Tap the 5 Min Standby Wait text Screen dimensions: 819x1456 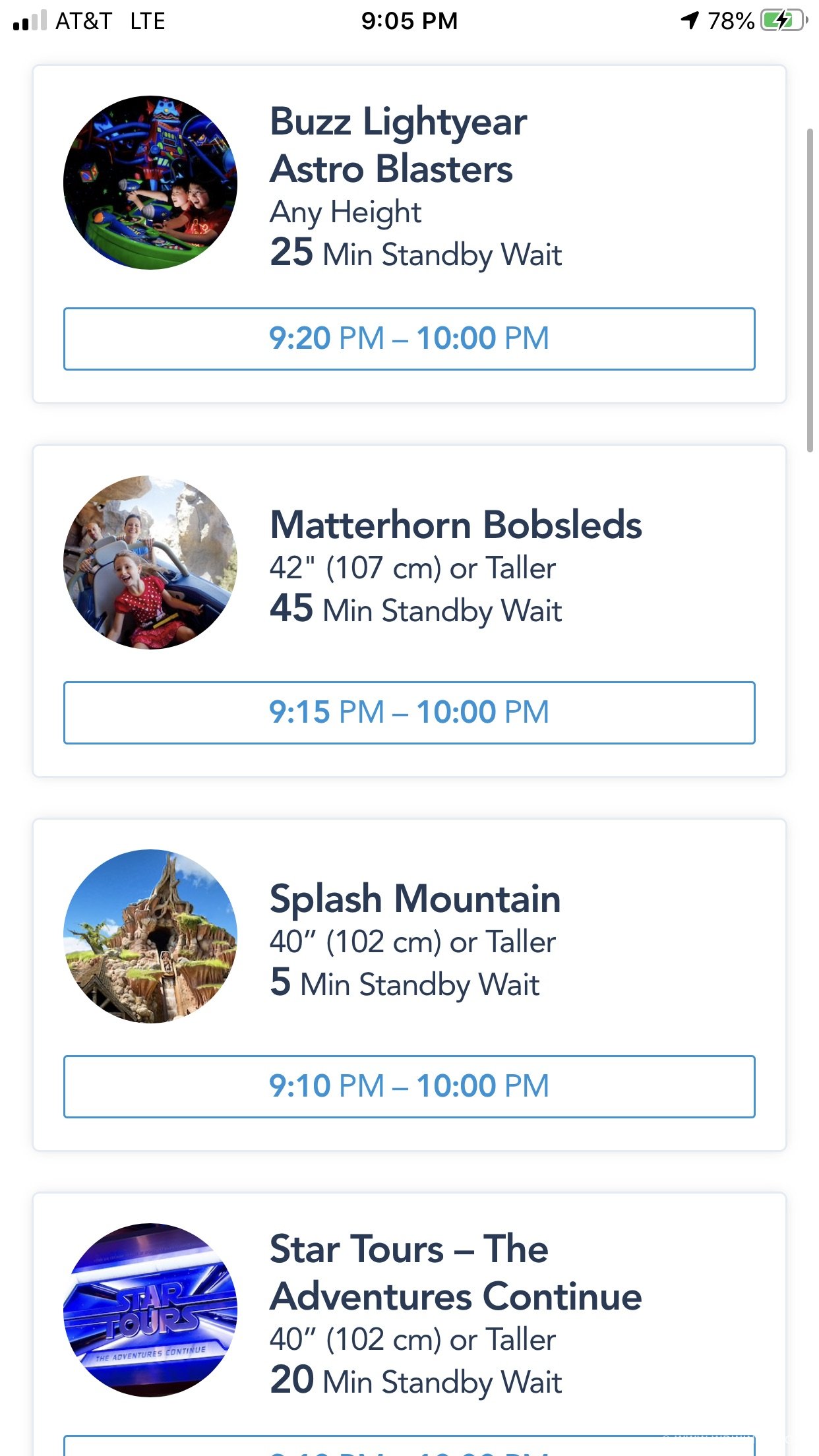[405, 984]
